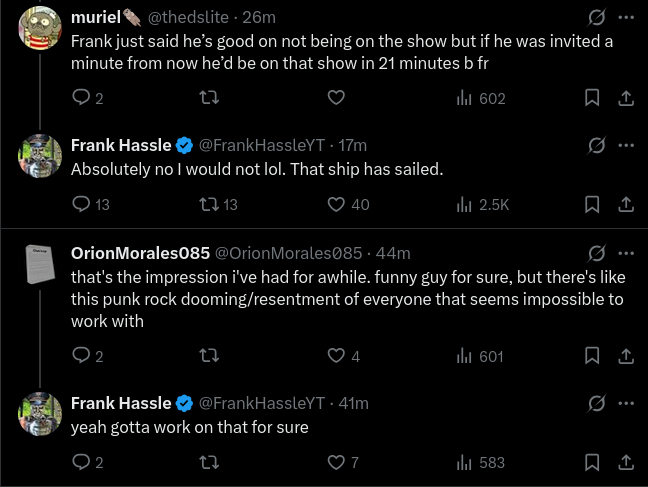
Task: Reply to muriel's tweet
Action: 82,98
